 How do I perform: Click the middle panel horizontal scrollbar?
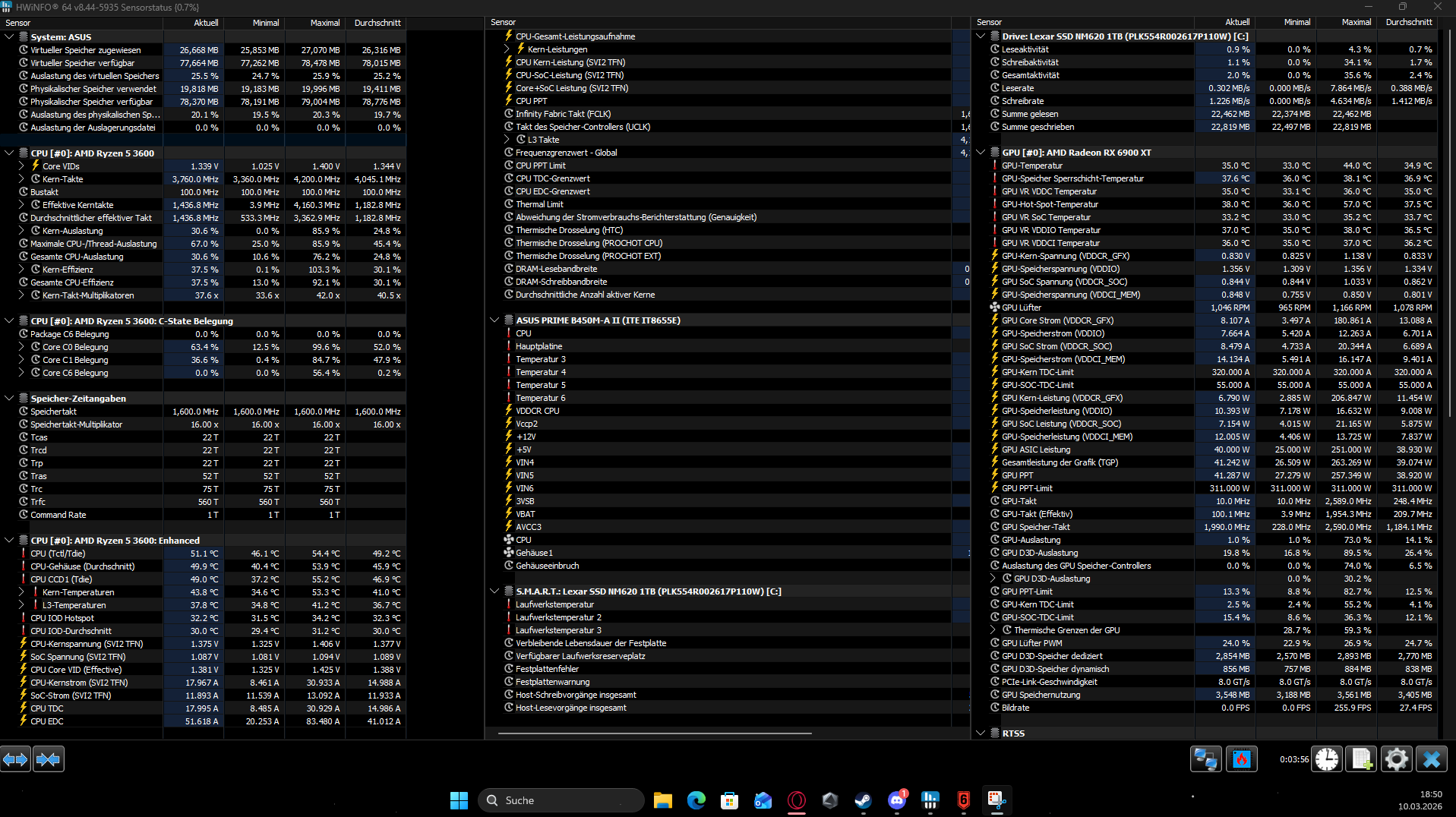pyautogui.click(x=655, y=733)
